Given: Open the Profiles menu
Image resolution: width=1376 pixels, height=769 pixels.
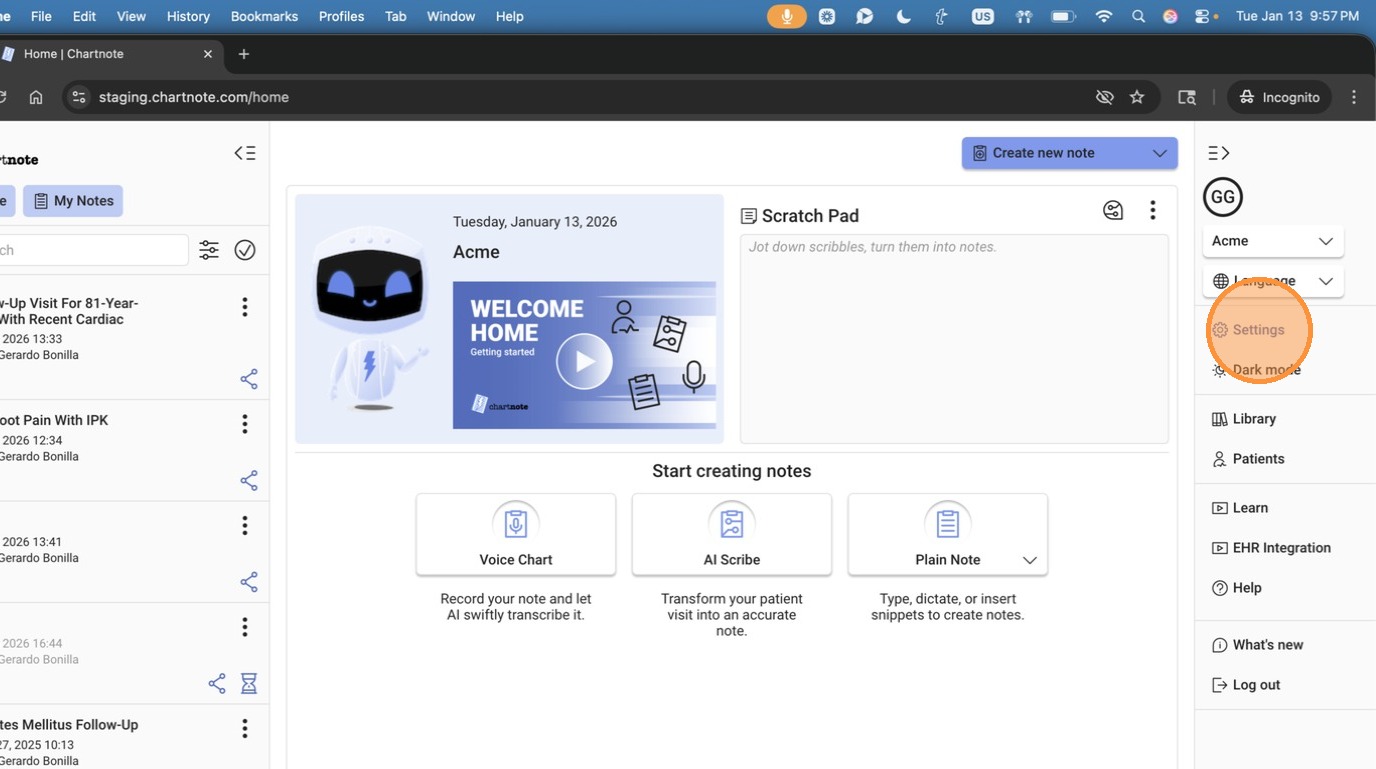Looking at the screenshot, I should 341,16.
